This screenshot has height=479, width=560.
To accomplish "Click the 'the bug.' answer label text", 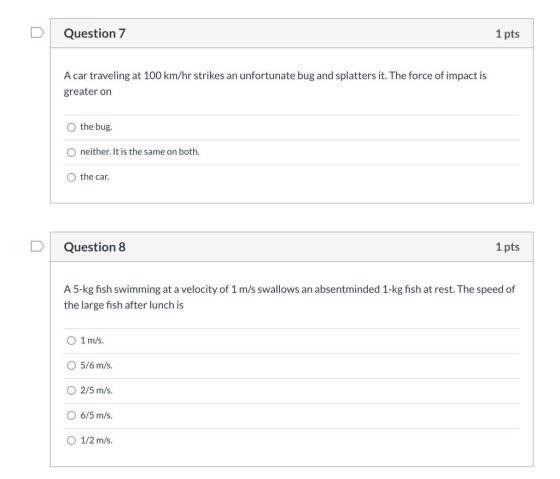I will click(x=96, y=127).
